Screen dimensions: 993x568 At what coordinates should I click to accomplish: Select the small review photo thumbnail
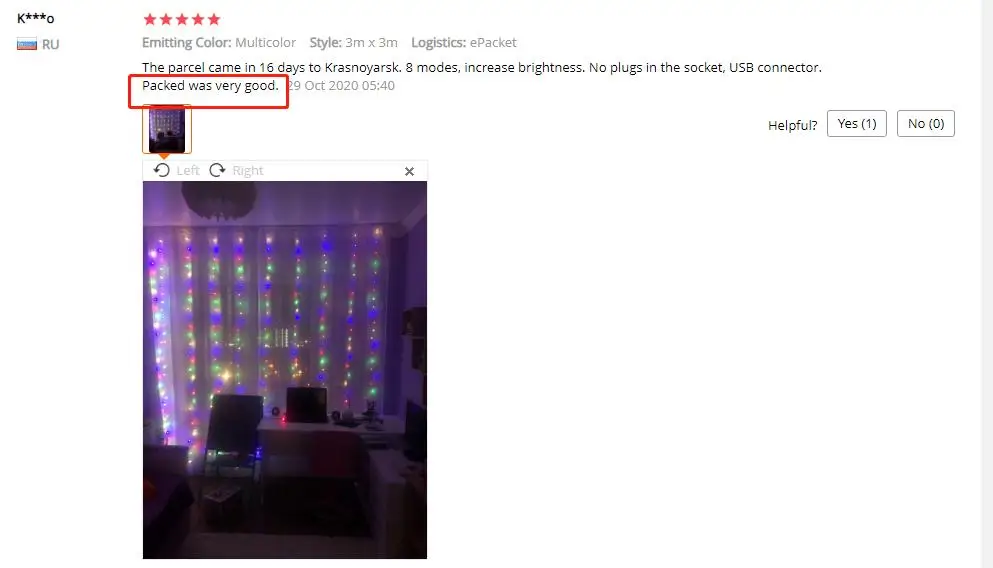(x=167, y=129)
